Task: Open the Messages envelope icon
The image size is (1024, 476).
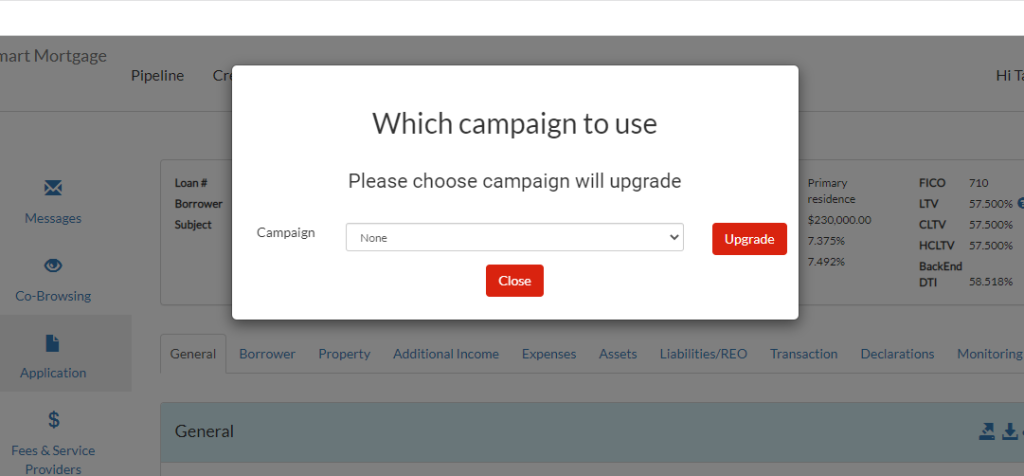Action: [53, 189]
